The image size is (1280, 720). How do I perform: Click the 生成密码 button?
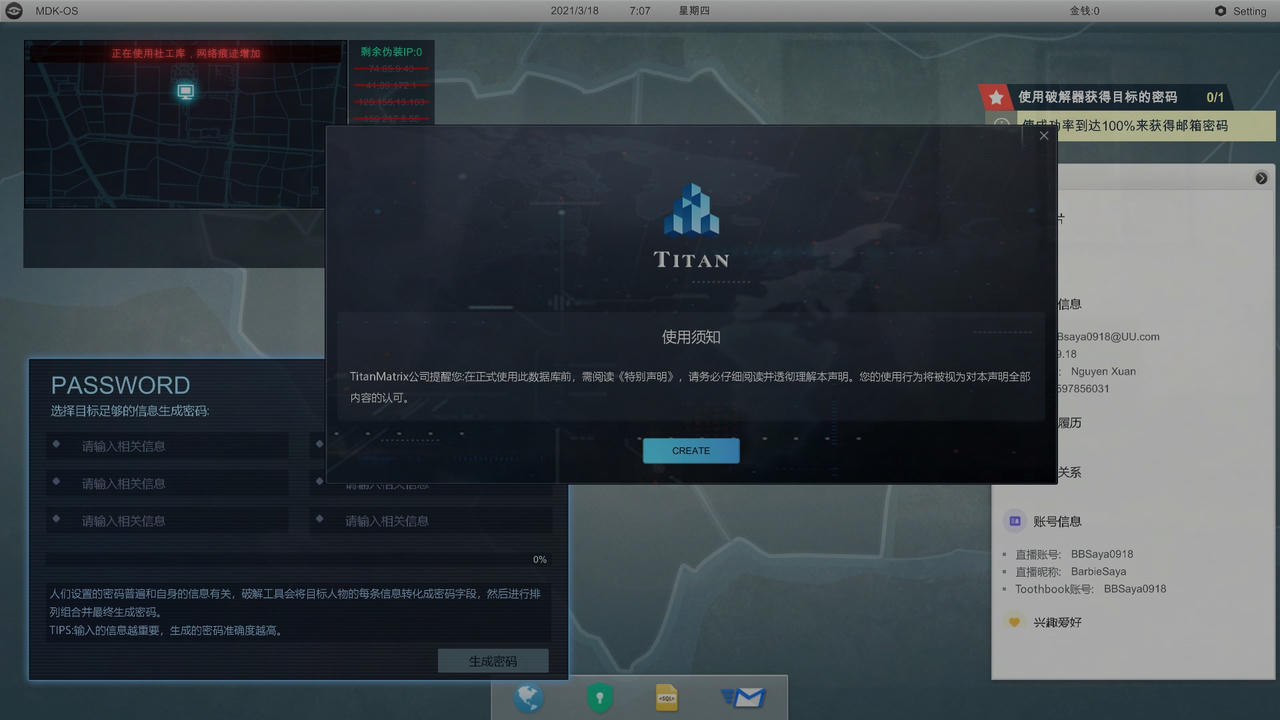click(493, 661)
